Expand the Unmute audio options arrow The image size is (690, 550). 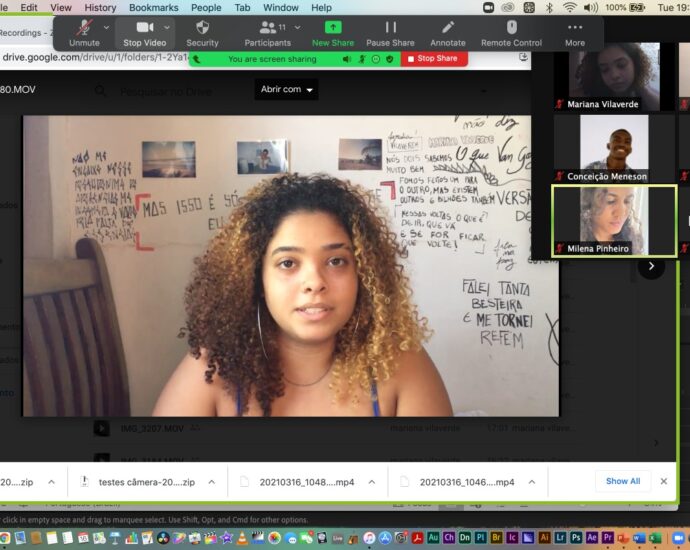pyautogui.click(x=106, y=27)
